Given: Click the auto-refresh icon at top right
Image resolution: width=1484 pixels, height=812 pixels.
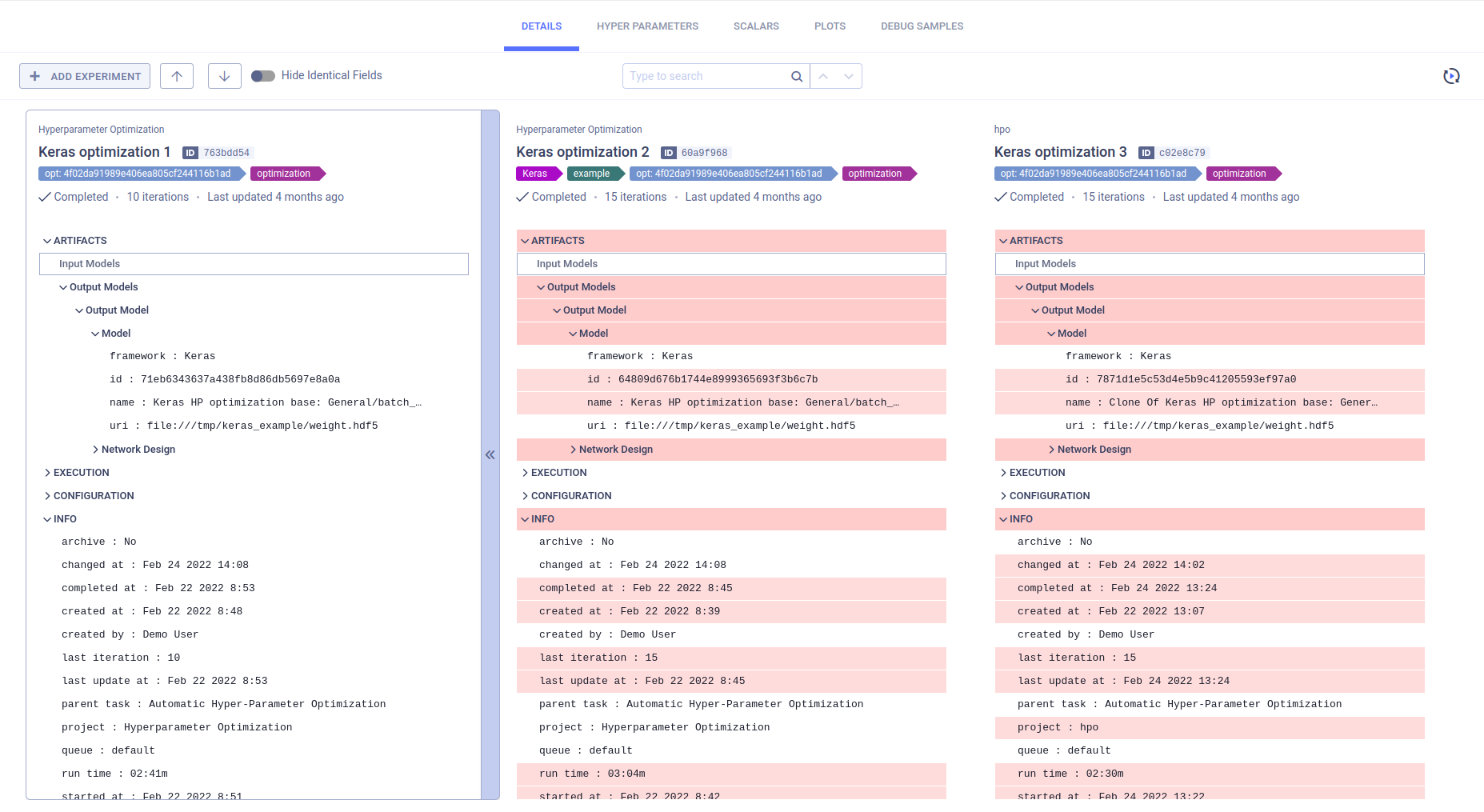Looking at the screenshot, I should [1451, 76].
